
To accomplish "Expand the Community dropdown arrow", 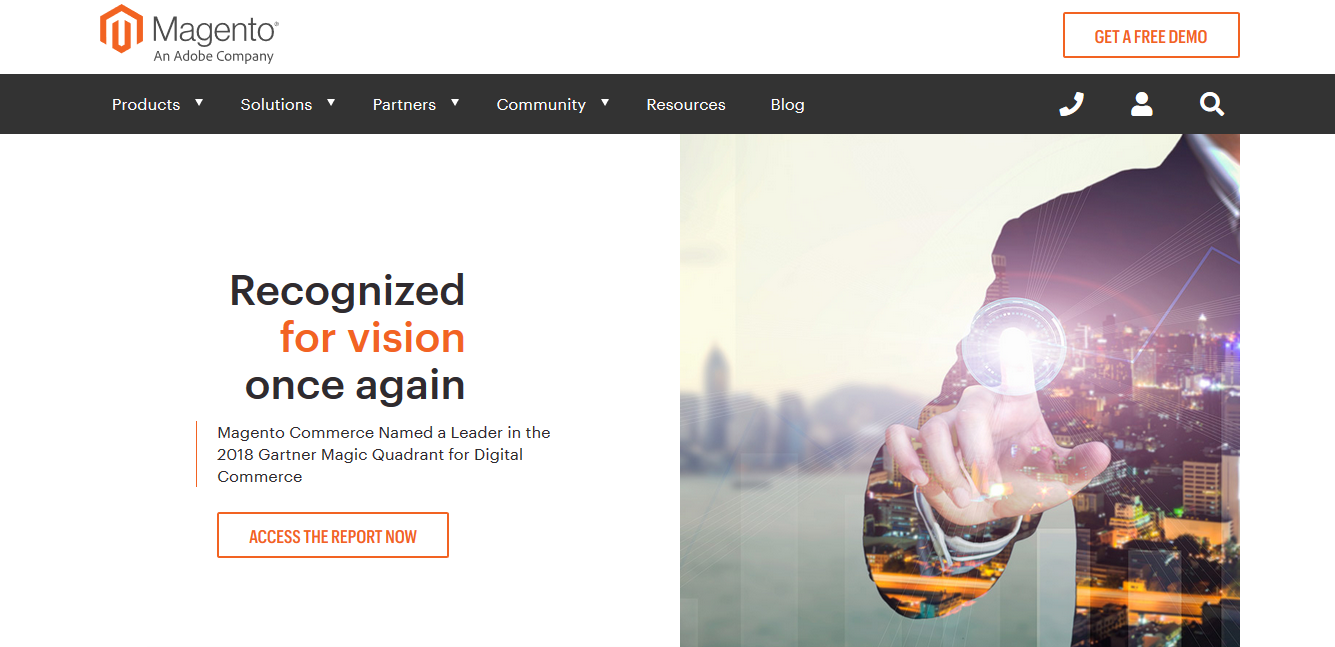I will [x=605, y=103].
